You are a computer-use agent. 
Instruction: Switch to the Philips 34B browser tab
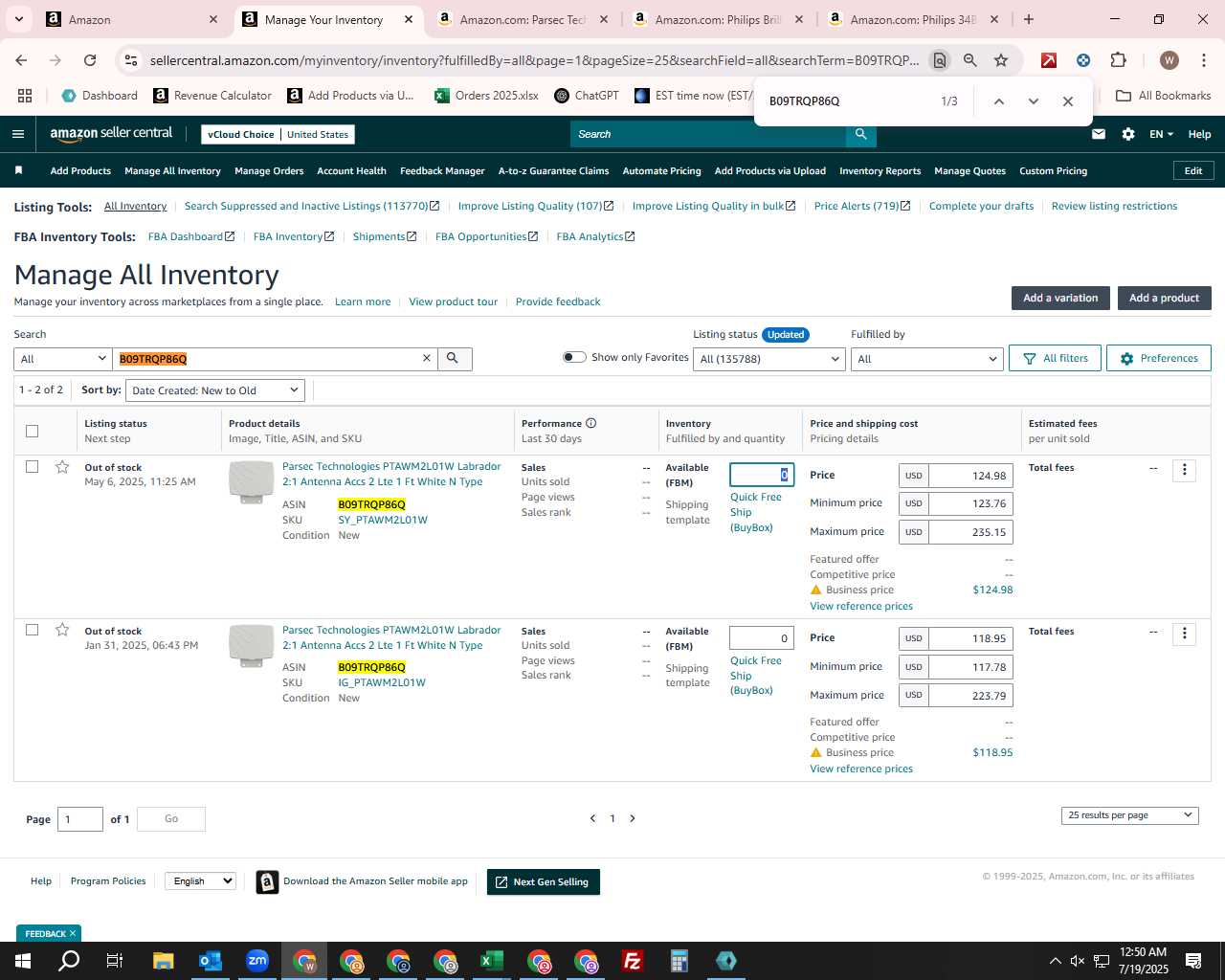[x=912, y=19]
